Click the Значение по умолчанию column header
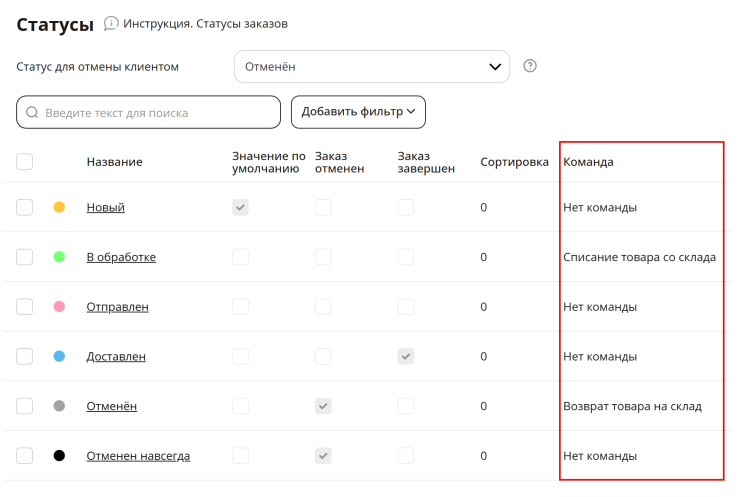The width and height of the screenshot is (740, 497). point(269,162)
